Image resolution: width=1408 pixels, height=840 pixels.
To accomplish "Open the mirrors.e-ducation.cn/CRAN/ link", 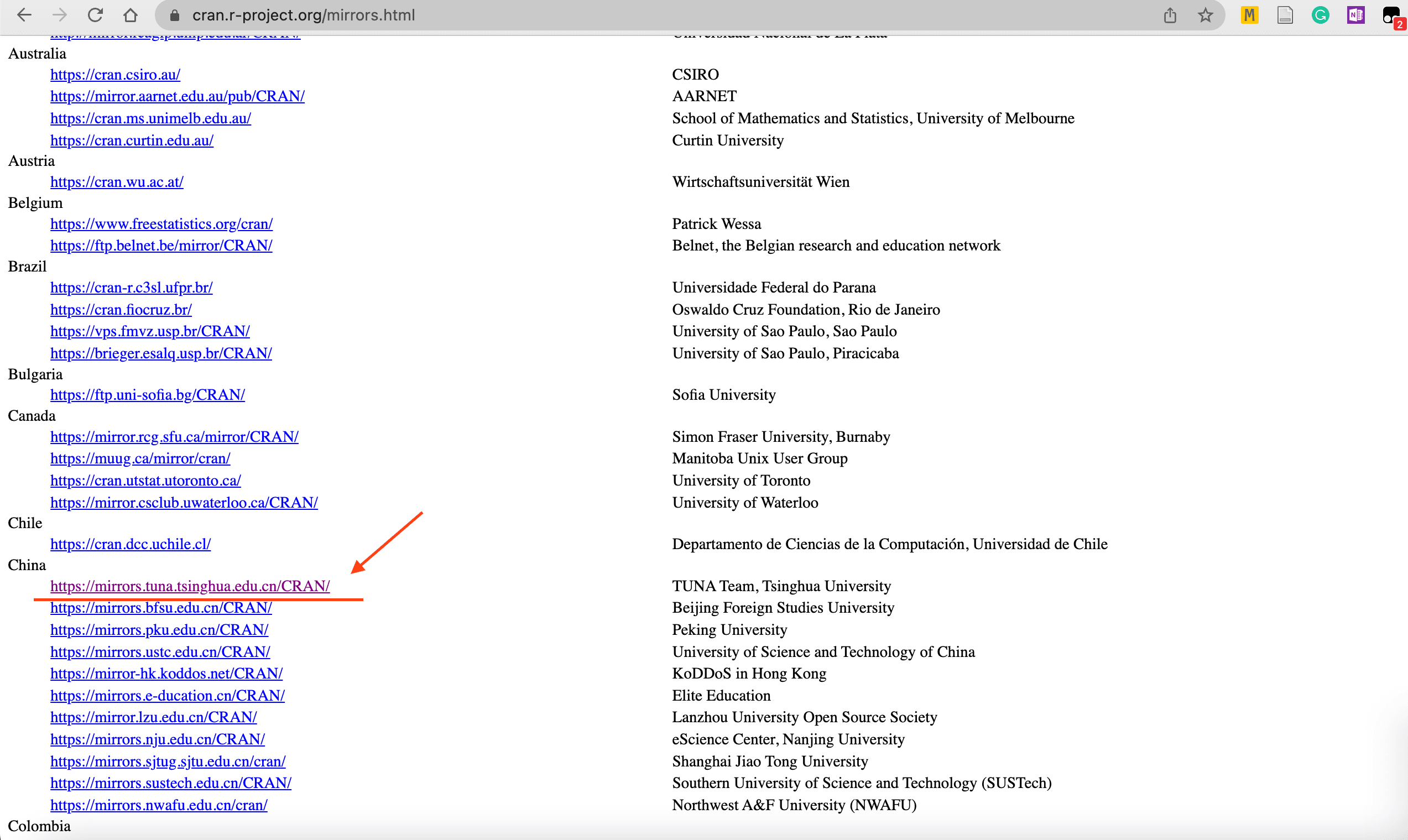I will [x=168, y=696].
